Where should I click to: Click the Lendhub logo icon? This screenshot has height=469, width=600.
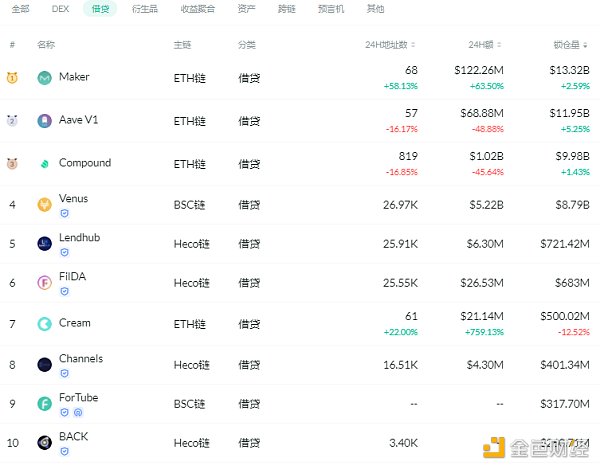click(x=44, y=244)
